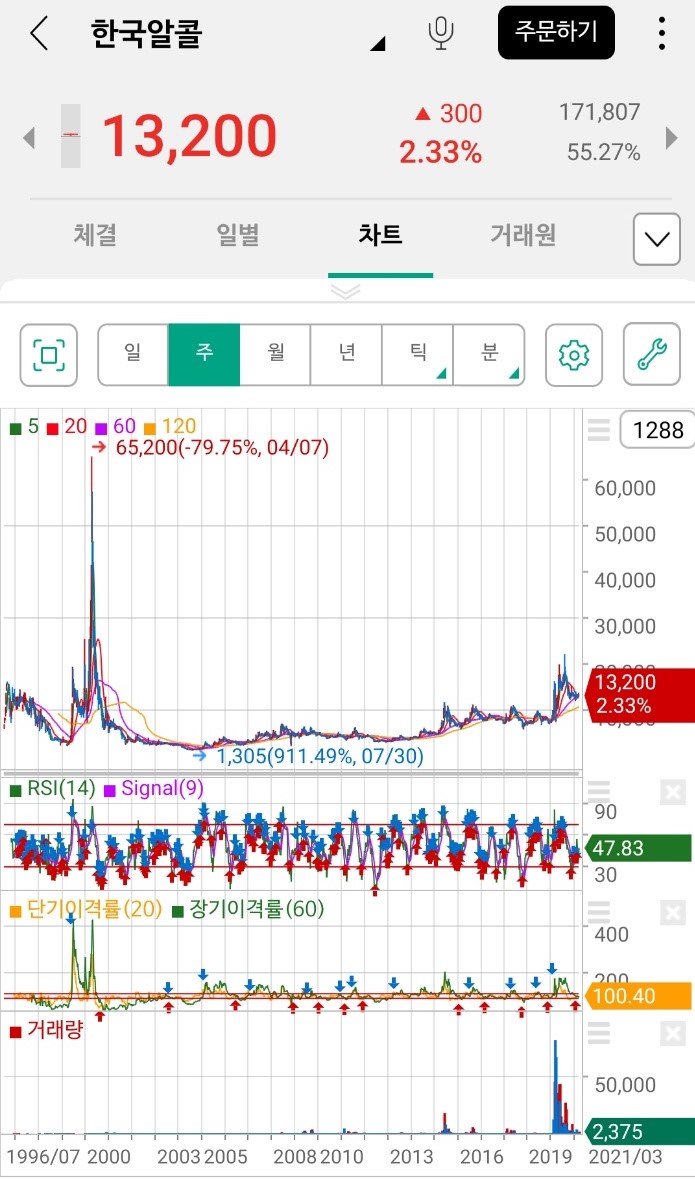The height and width of the screenshot is (1179, 695).
Task: Tap the Signal(9) legend label
Action: [153, 789]
